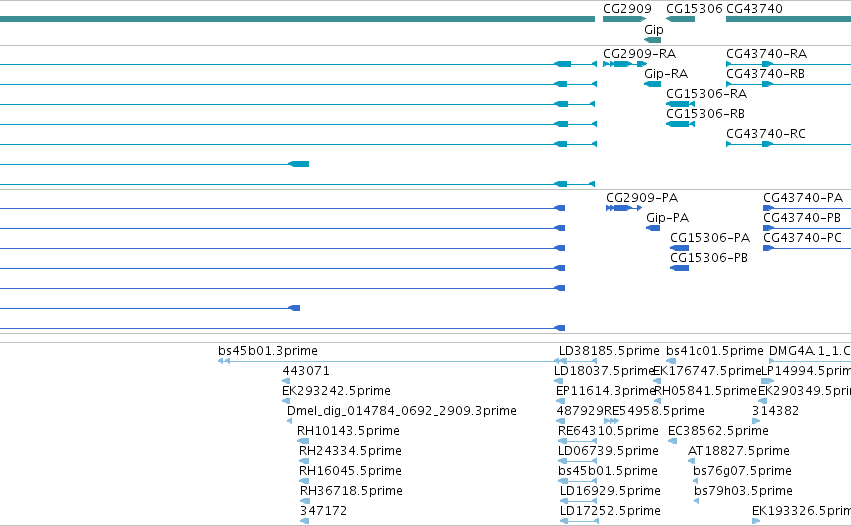The height and width of the screenshot is (526, 851).
Task: Click the RH36718.5prime EST label
Action: (x=351, y=492)
